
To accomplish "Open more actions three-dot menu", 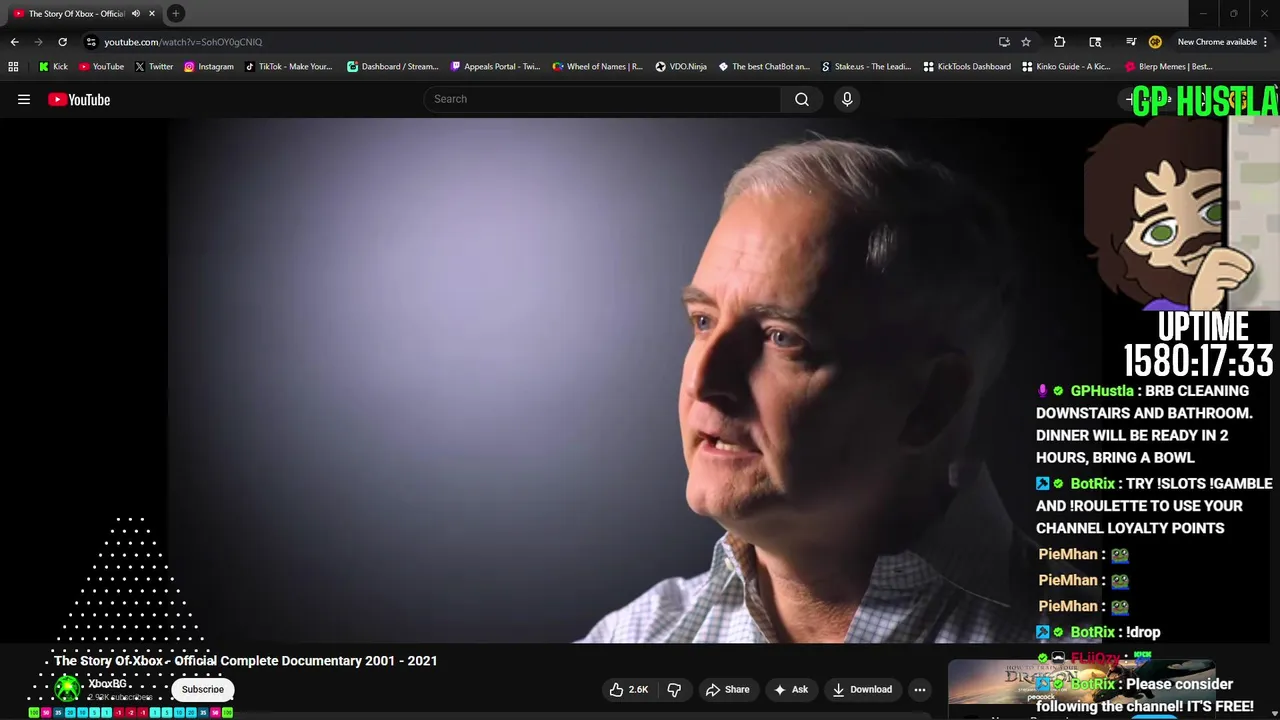I will [920, 689].
